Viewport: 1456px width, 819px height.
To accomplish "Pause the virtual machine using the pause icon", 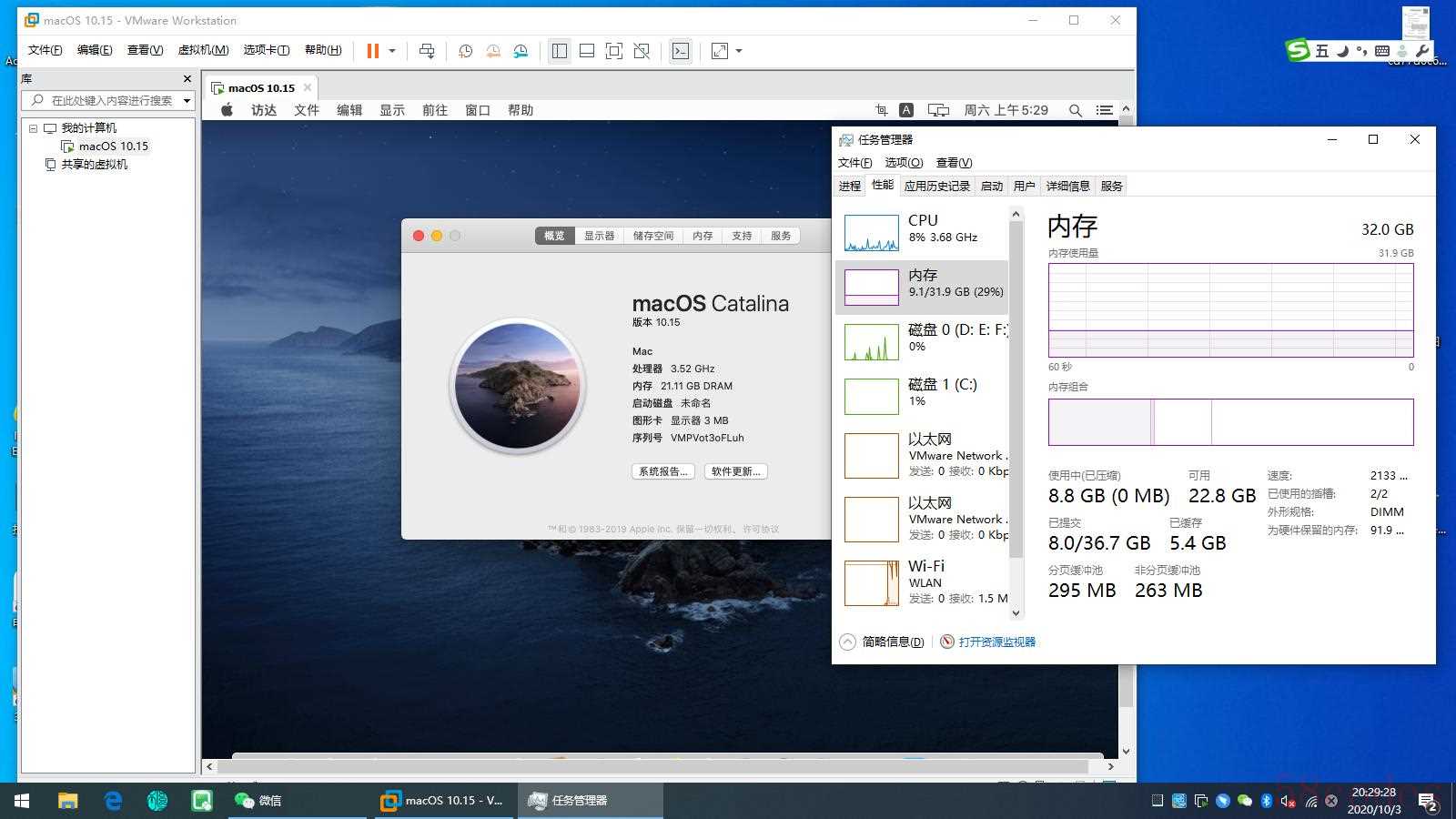I will pos(372,51).
